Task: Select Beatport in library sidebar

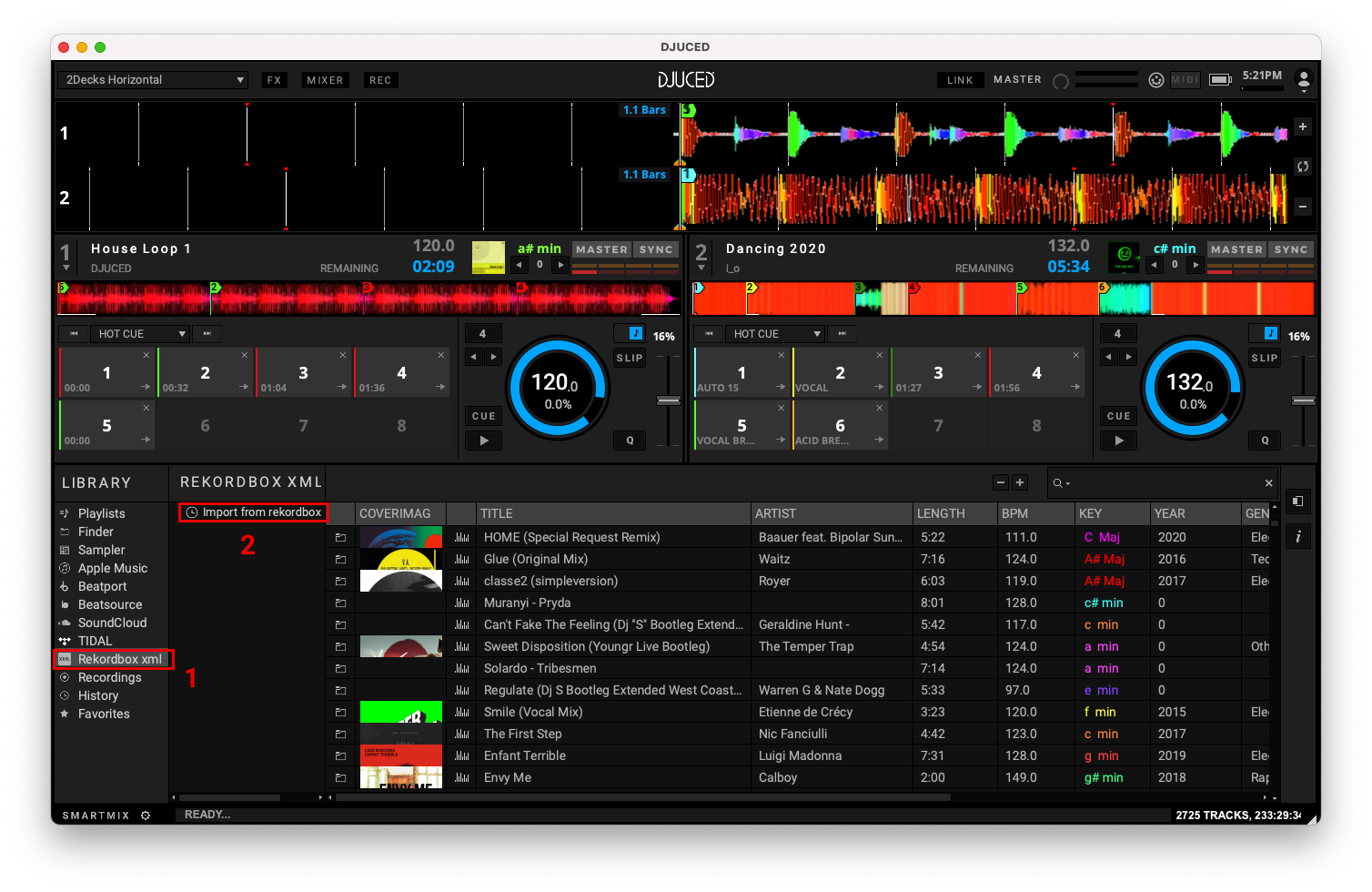Action: point(102,586)
